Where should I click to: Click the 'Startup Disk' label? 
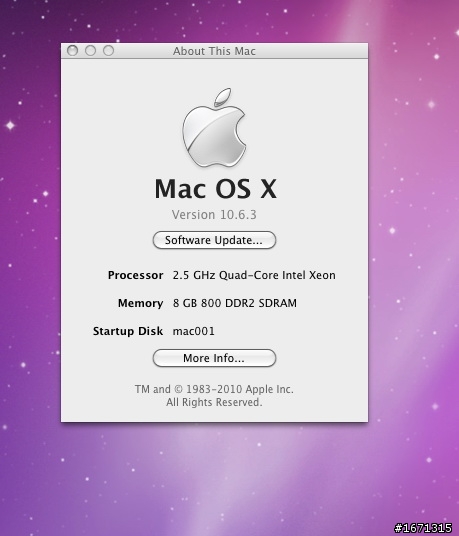click(x=128, y=331)
